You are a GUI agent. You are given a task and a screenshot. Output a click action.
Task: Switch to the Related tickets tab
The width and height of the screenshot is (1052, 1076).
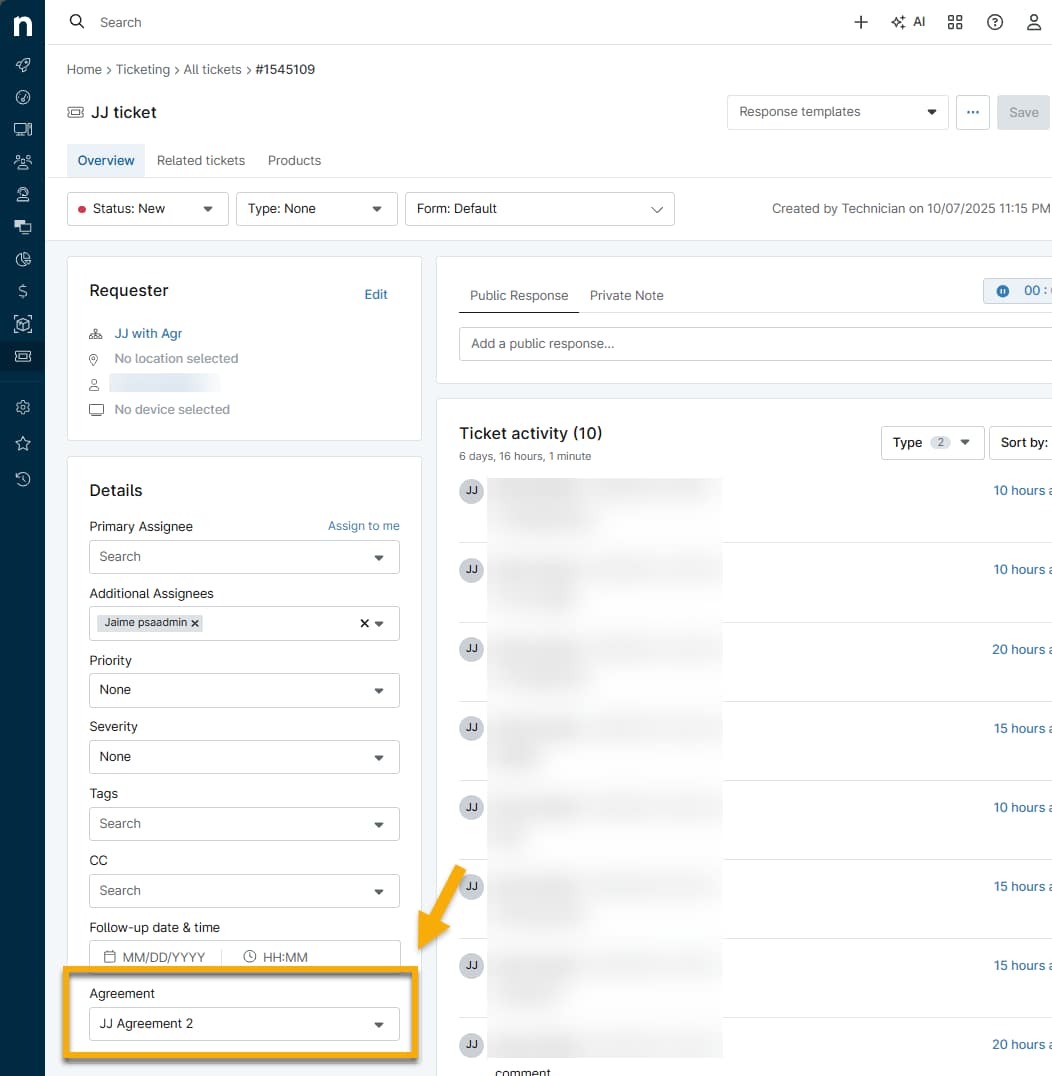pyautogui.click(x=200, y=160)
